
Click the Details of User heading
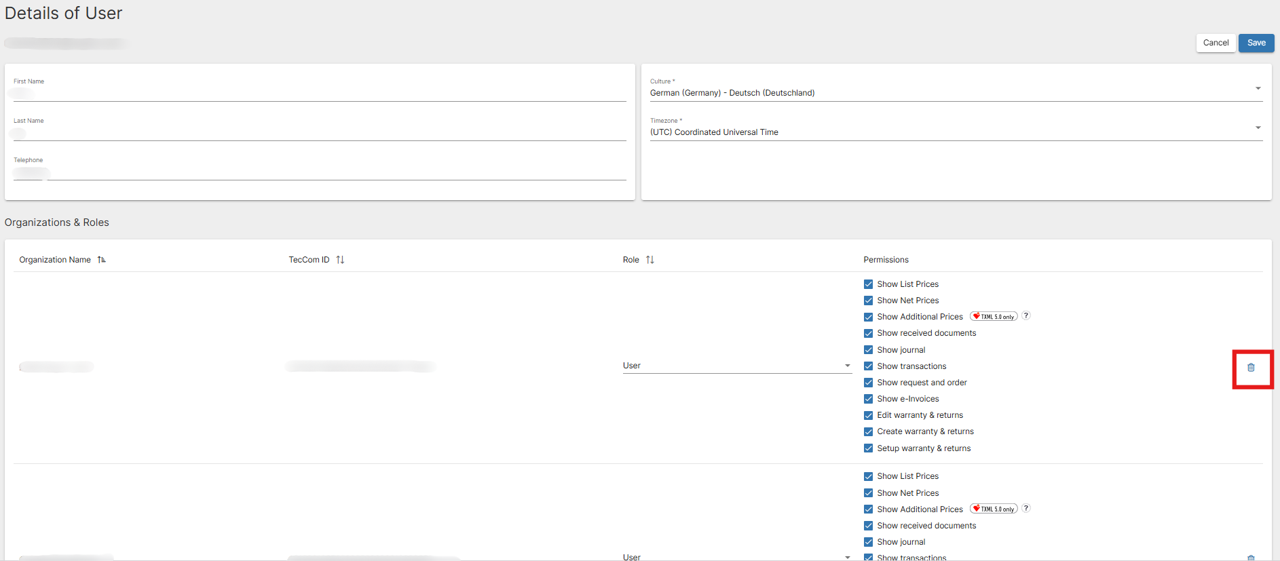pos(64,14)
